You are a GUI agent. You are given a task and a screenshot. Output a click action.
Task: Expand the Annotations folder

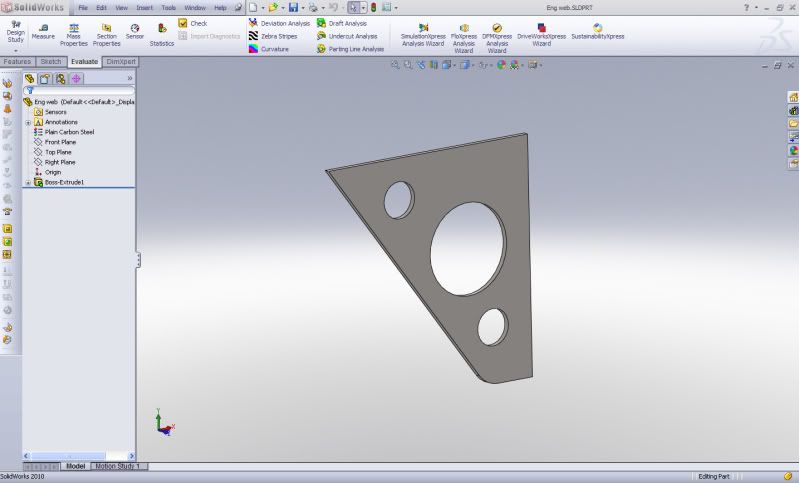28,122
